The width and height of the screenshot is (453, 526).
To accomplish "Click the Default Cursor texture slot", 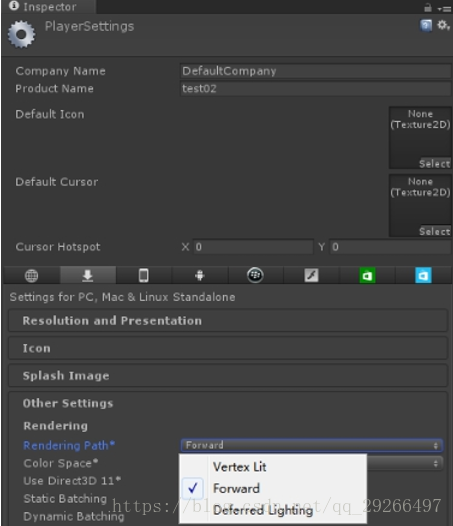I will coord(420,205).
